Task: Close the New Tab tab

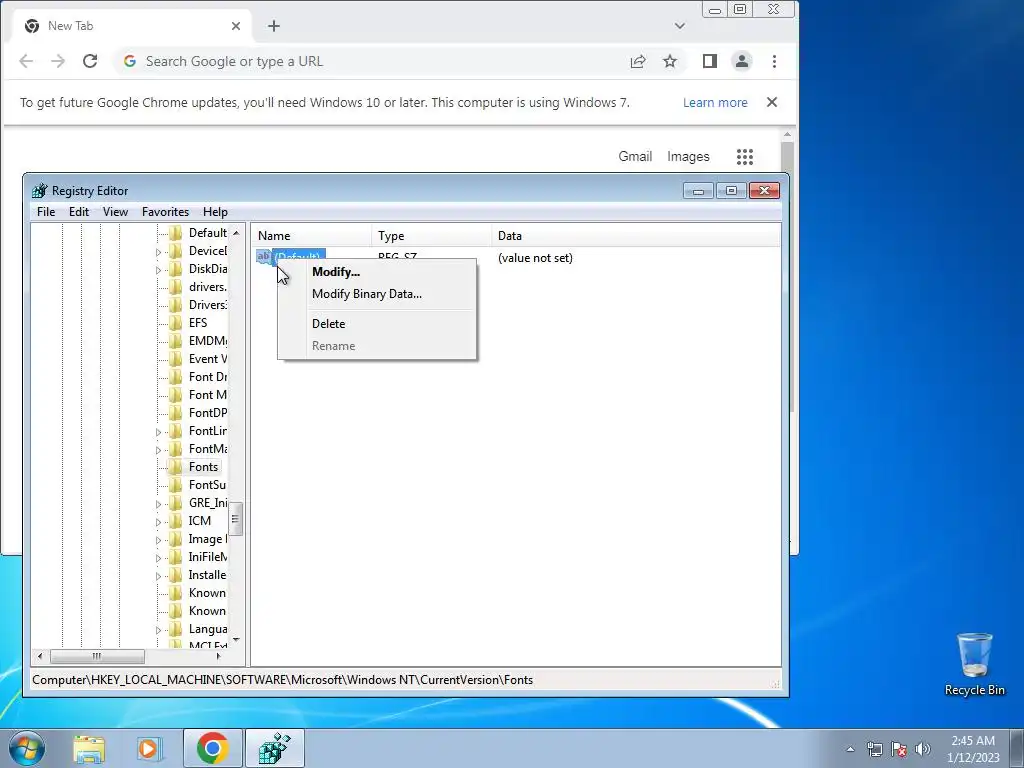Action: 236,26
